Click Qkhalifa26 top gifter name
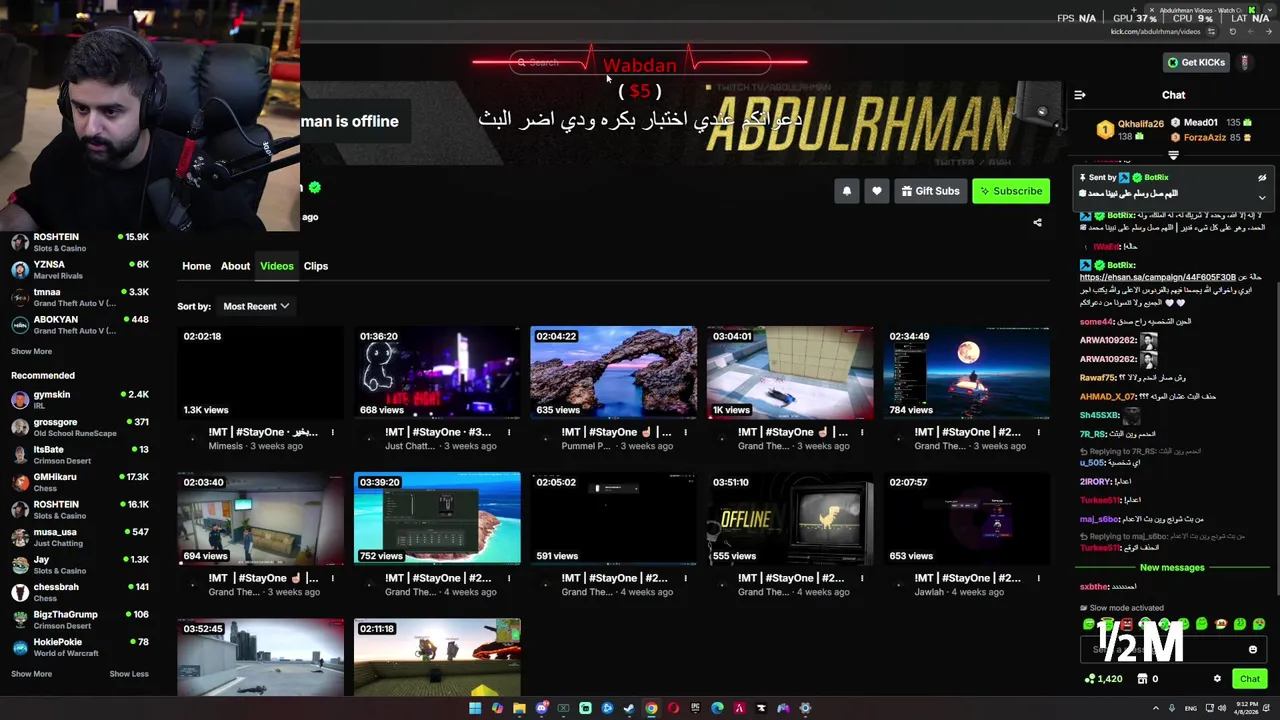The width and height of the screenshot is (1280, 720). 1140,124
